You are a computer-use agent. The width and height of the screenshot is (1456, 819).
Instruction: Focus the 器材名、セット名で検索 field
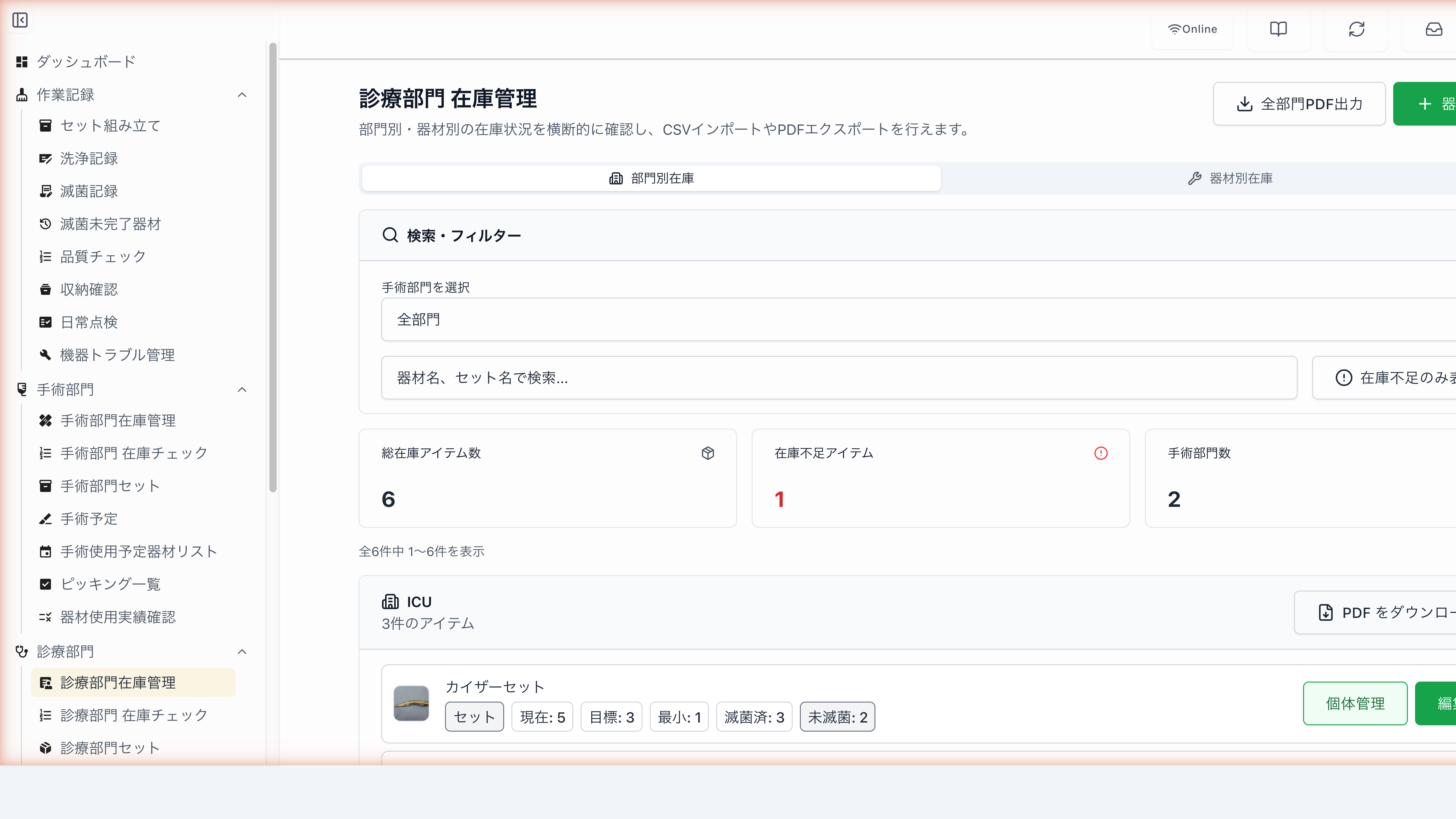(x=839, y=378)
